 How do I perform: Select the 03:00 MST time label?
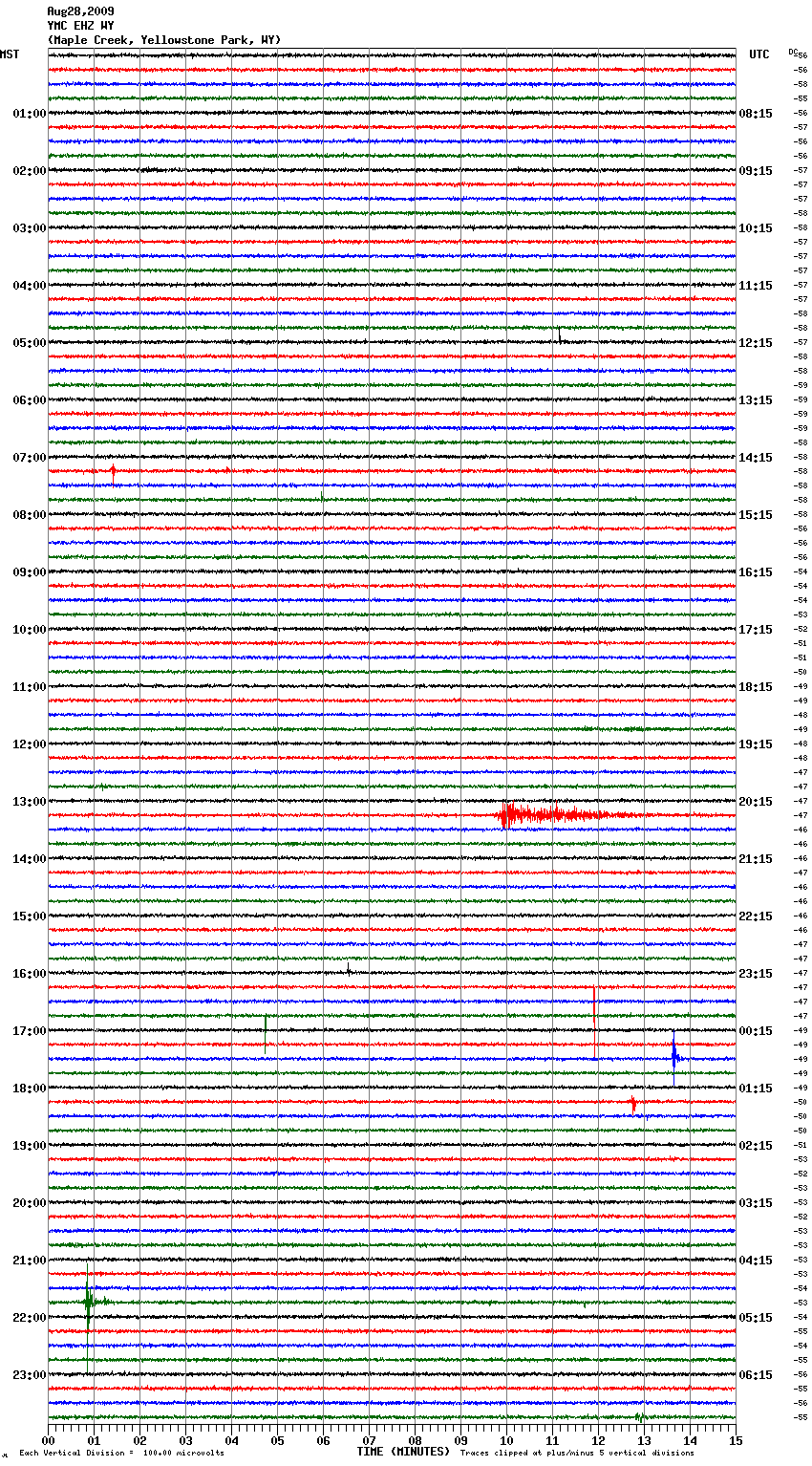click(30, 228)
